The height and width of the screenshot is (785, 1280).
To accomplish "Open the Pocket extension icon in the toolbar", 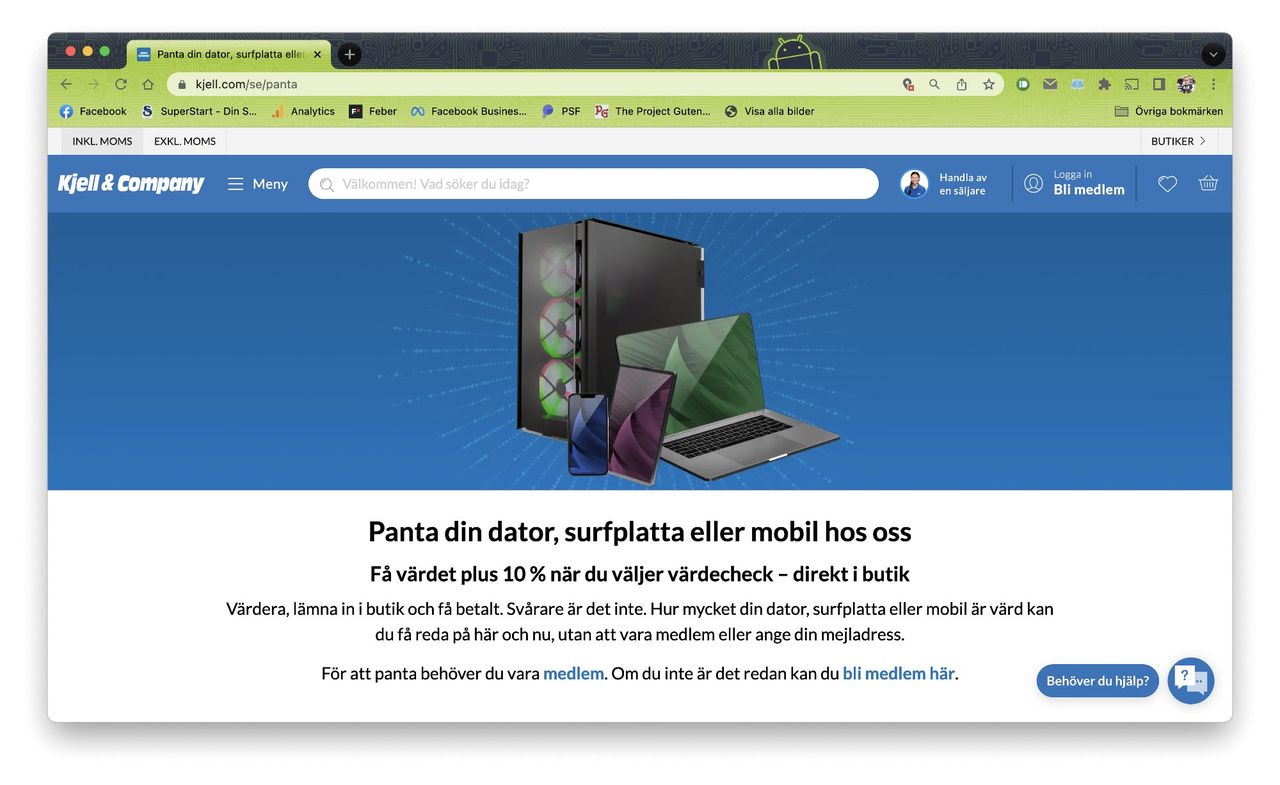I will click(1022, 84).
